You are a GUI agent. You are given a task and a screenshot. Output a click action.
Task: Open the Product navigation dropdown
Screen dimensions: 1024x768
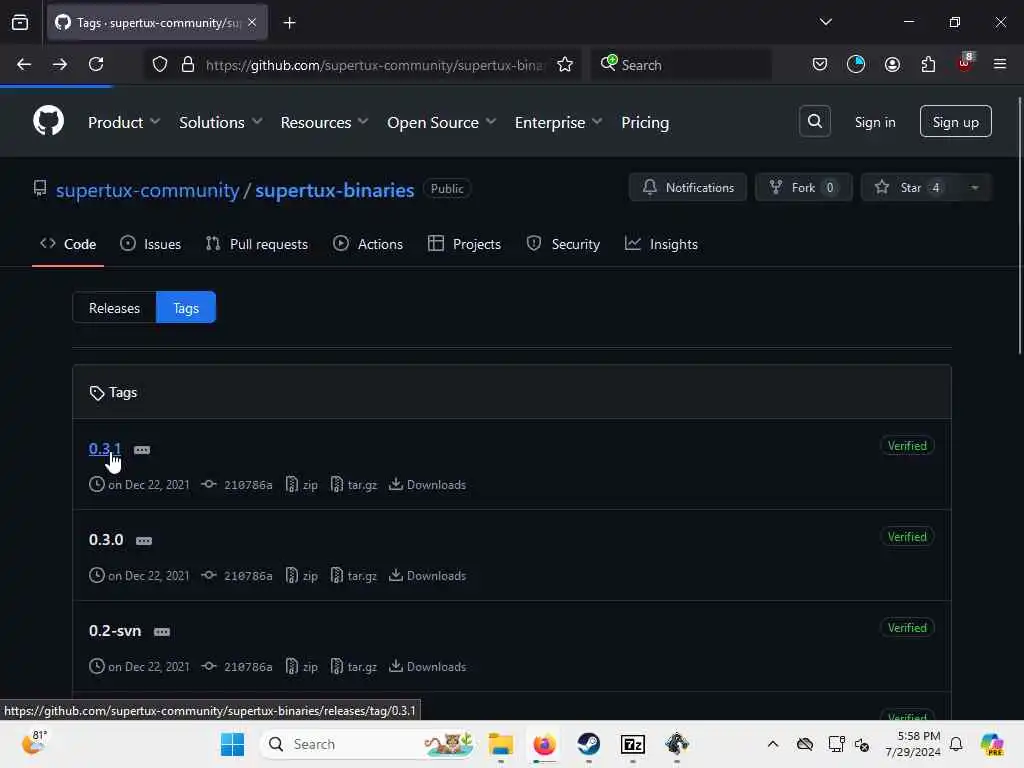click(x=124, y=122)
